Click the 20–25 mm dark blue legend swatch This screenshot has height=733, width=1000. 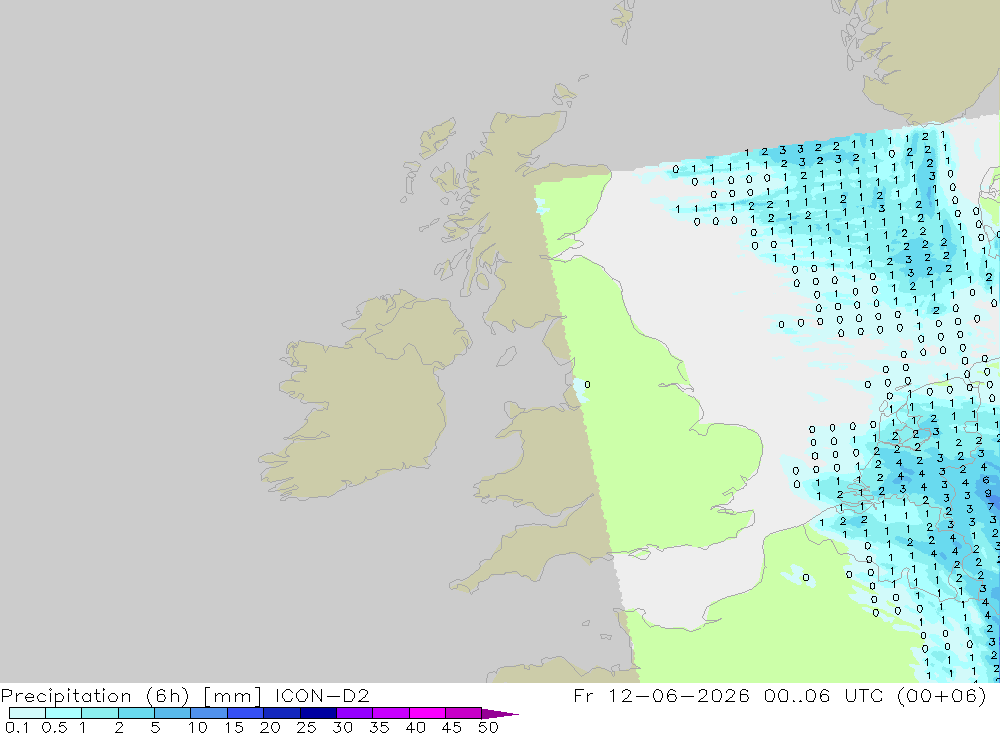[281, 713]
